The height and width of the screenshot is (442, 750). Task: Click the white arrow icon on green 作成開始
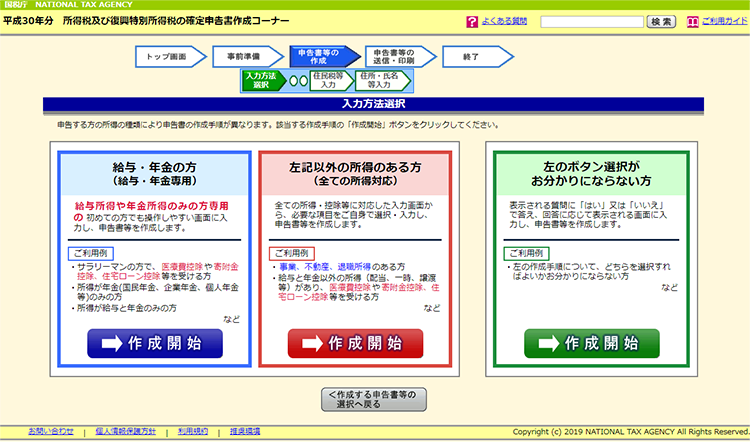click(549, 343)
